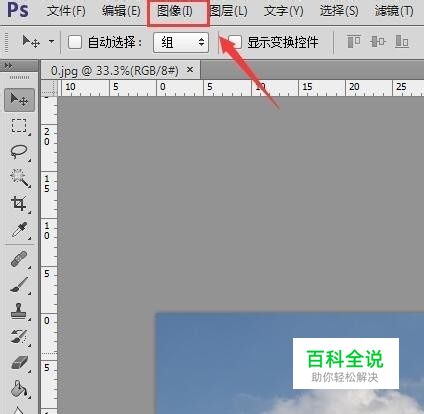Image resolution: width=424 pixels, height=414 pixels.
Task: Open tool preset picker dropdown arrow
Action: coord(51,42)
